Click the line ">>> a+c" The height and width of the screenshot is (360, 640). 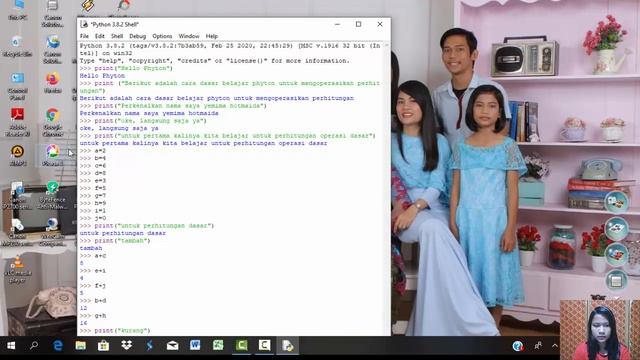93,256
